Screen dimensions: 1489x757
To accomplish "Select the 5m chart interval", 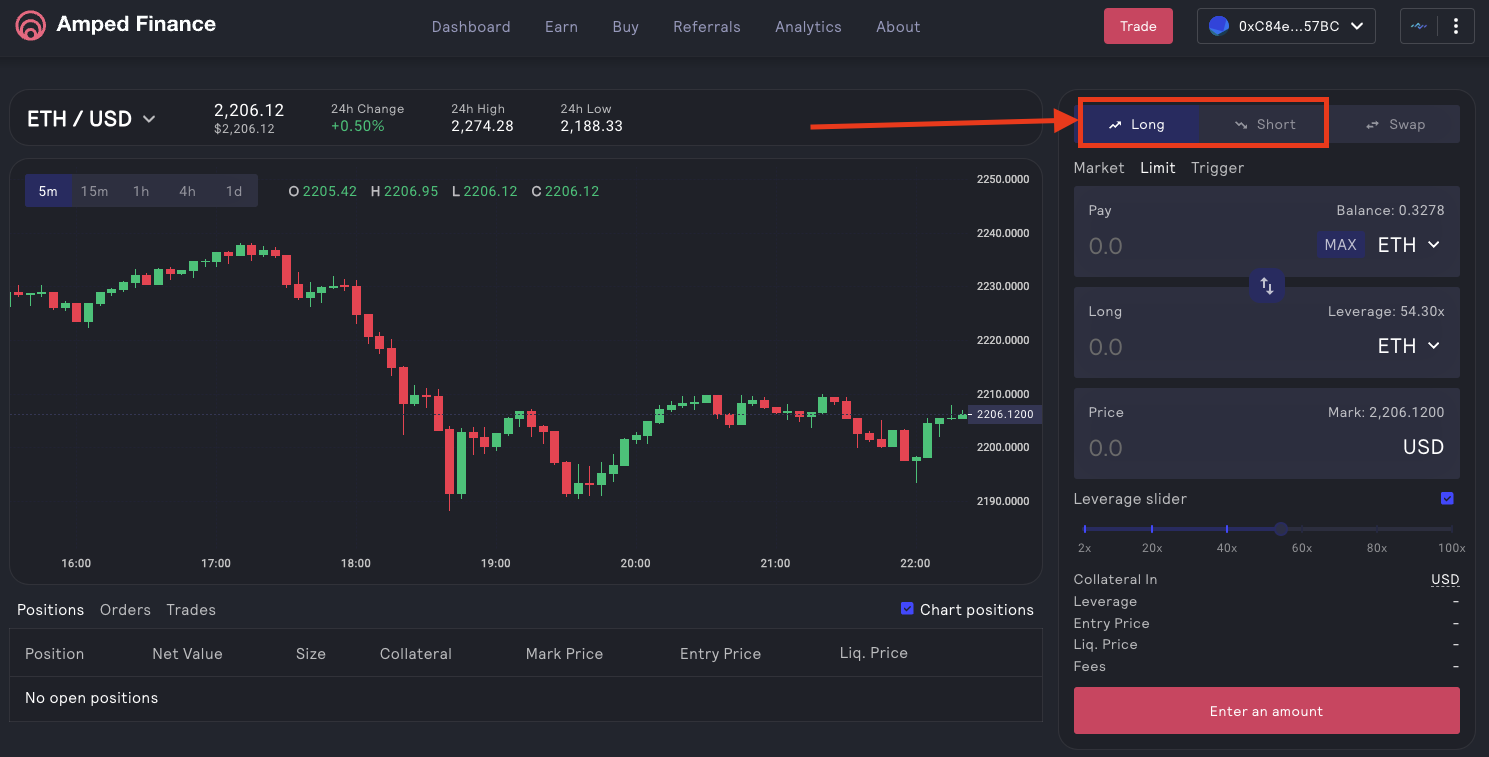I will pos(48,191).
